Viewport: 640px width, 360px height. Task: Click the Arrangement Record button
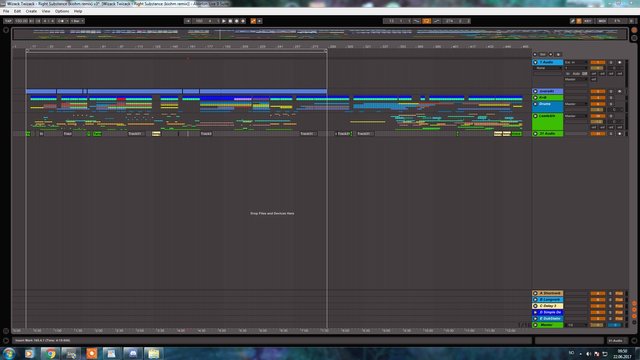tap(236, 21)
